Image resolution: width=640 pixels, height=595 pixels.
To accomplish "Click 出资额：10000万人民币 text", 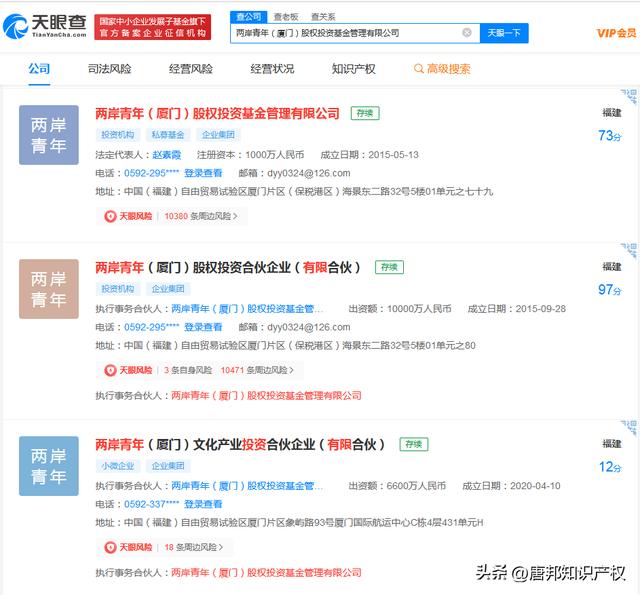I will click(400, 309).
